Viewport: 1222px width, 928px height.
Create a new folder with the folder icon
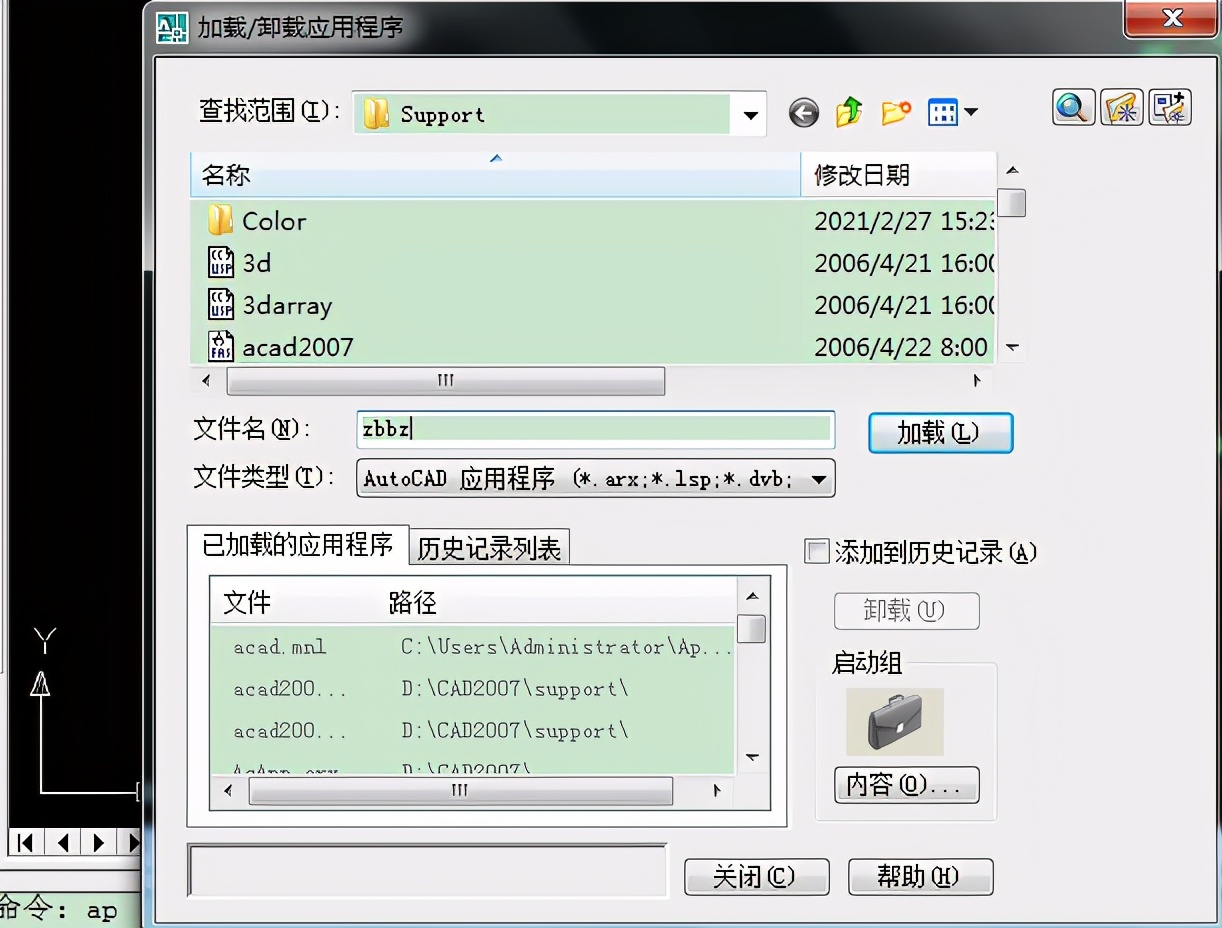[895, 112]
